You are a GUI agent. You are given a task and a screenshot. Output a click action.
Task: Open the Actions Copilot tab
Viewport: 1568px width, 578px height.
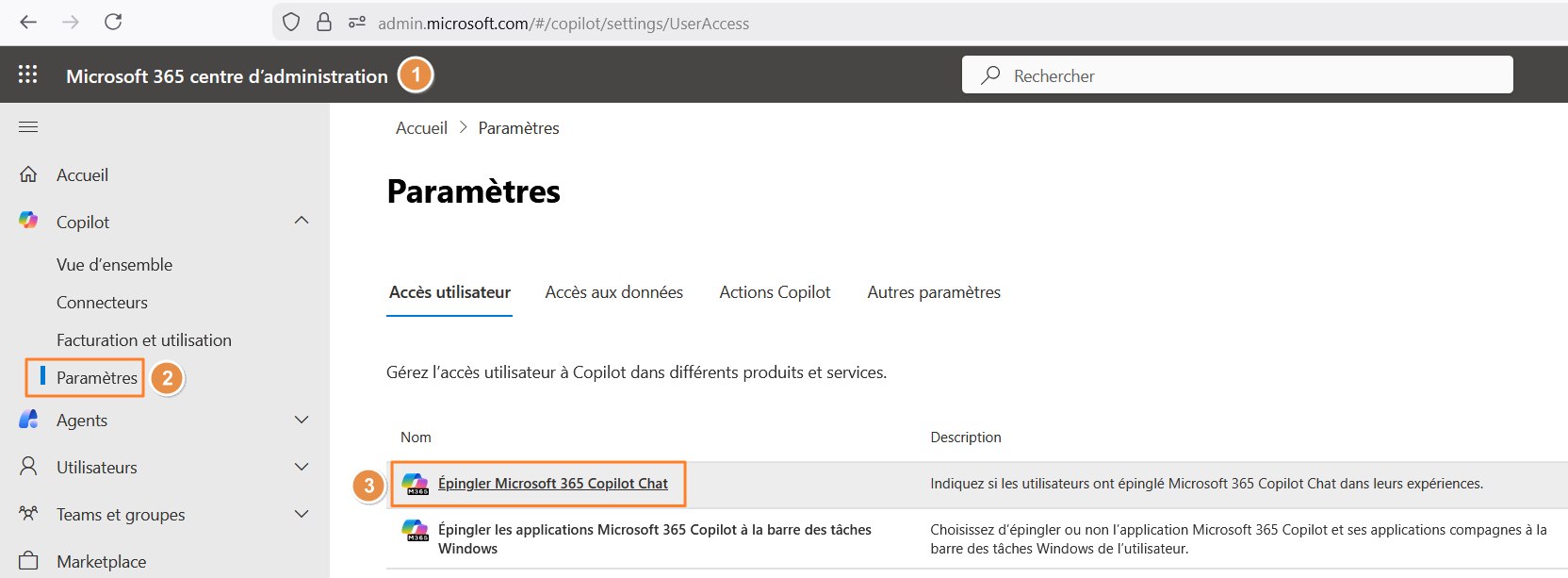[x=775, y=292]
